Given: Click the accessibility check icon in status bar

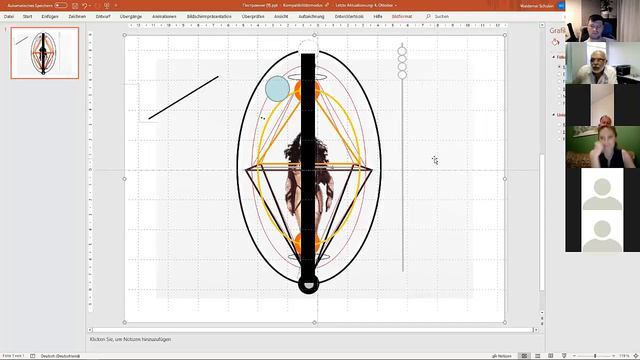Looking at the screenshot, I should tap(33, 356).
